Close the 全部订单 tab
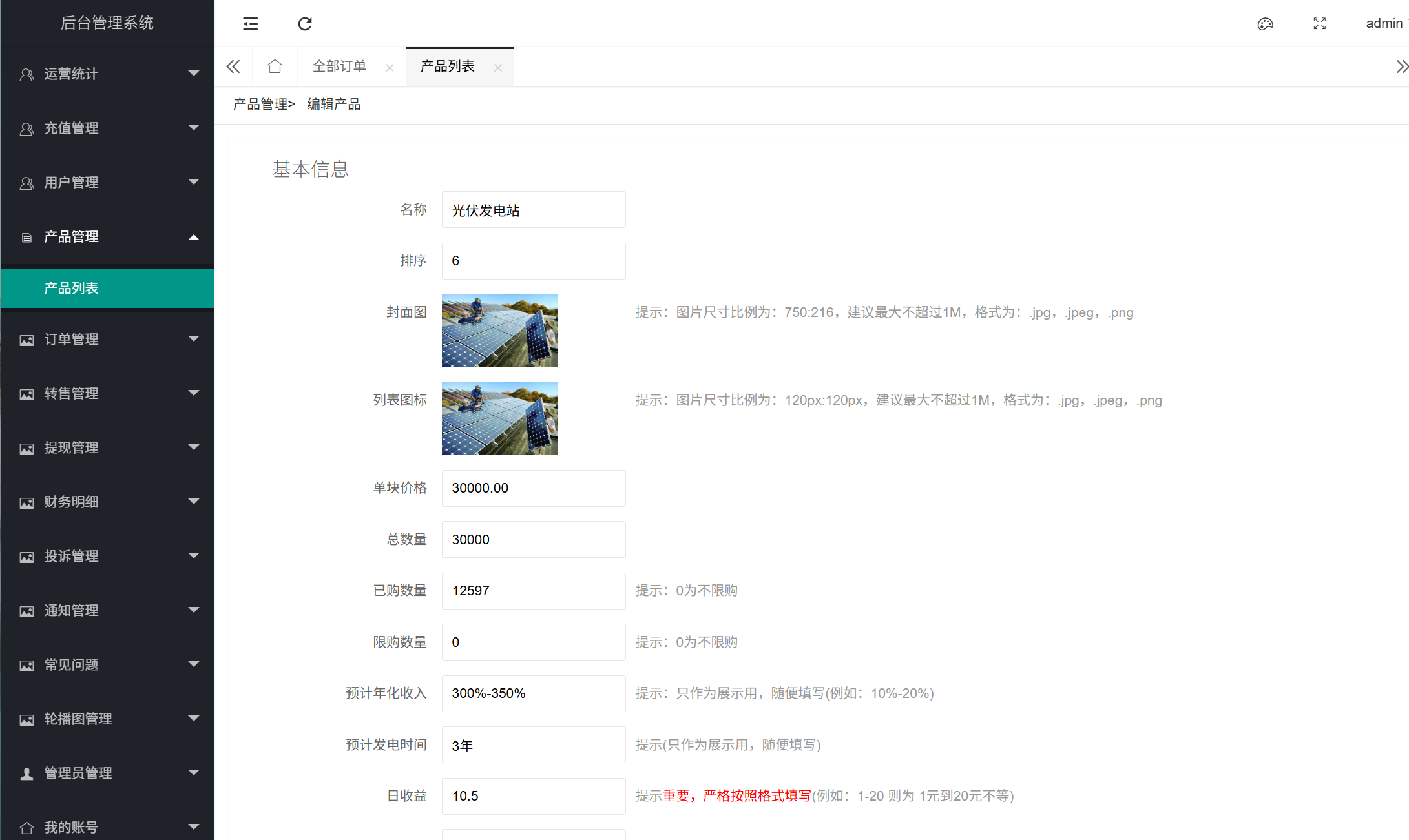Screen dimensions: 1409x840 pos(390,68)
